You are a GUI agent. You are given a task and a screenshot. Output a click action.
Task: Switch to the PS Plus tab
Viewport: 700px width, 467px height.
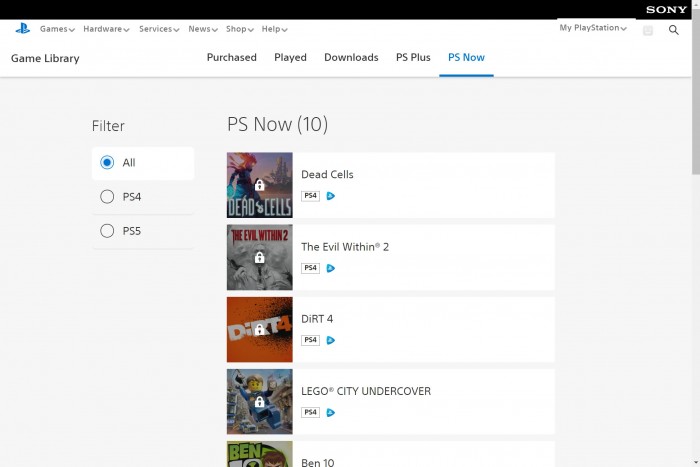click(x=413, y=58)
